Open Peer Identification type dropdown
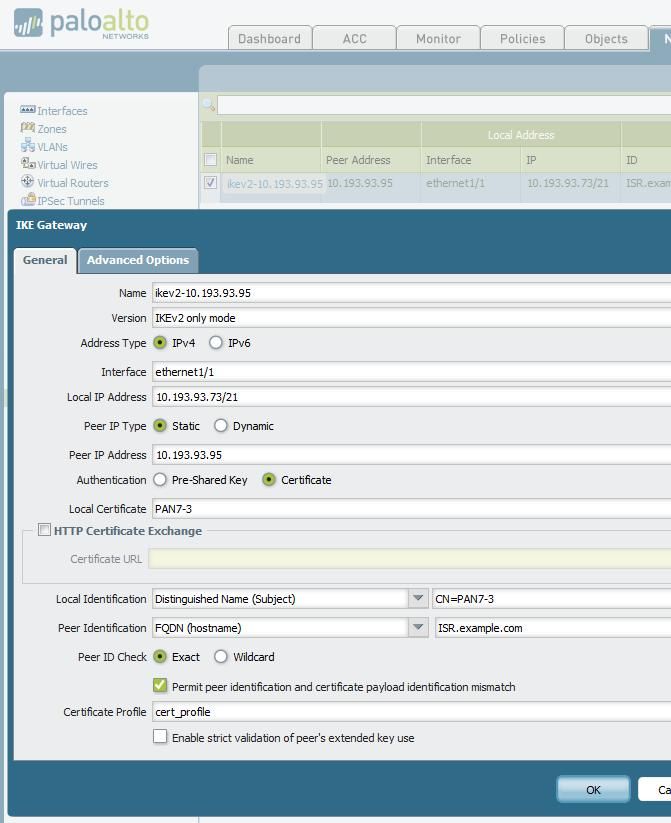This screenshot has height=823, width=671. coord(418,628)
